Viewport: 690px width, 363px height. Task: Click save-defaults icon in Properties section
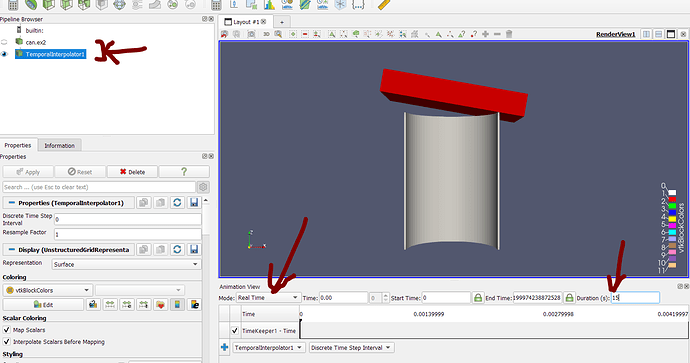pos(194,202)
